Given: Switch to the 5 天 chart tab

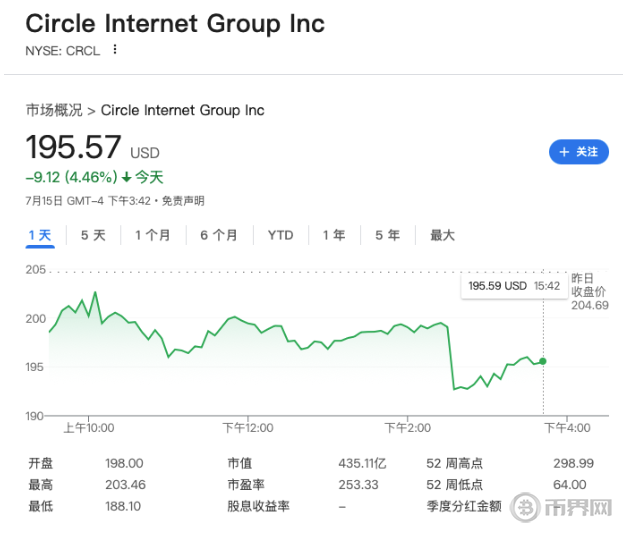Looking at the screenshot, I should tap(93, 235).
